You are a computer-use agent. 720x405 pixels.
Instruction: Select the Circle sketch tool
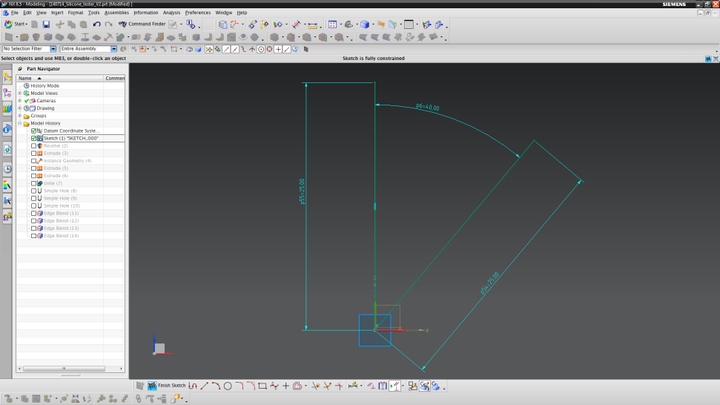[228, 386]
